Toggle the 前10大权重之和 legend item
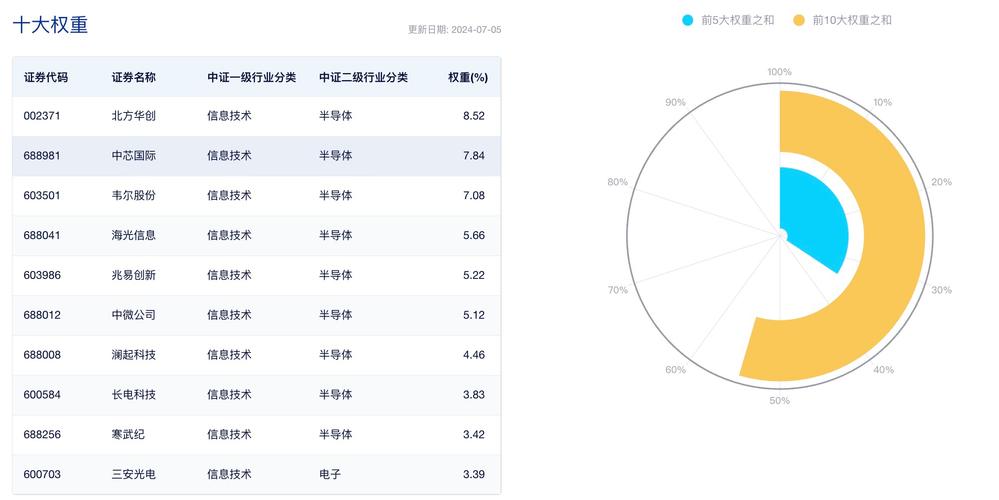 [x=842, y=20]
